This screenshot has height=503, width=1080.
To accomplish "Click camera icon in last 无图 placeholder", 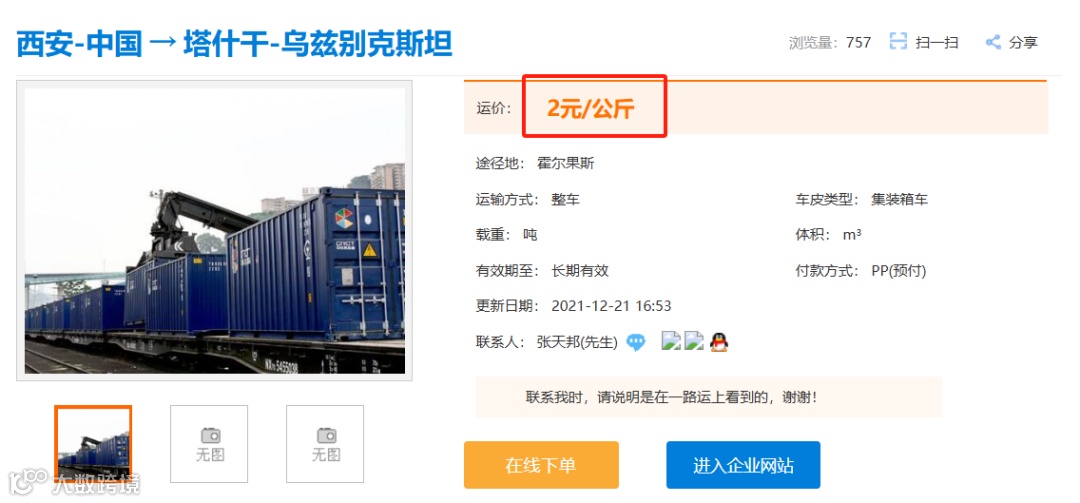I will pos(326,435).
